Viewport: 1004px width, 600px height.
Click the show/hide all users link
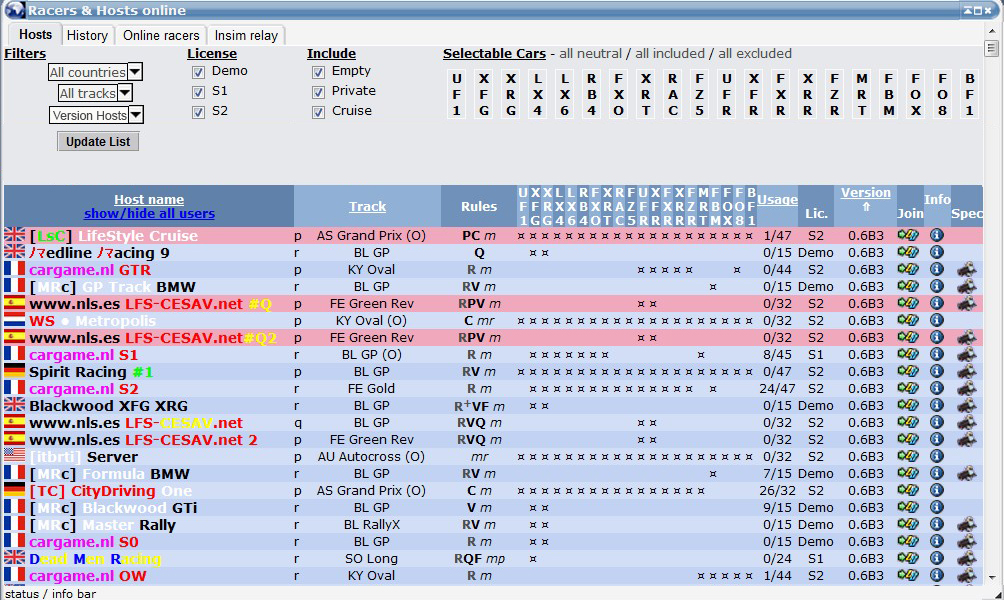coord(149,213)
